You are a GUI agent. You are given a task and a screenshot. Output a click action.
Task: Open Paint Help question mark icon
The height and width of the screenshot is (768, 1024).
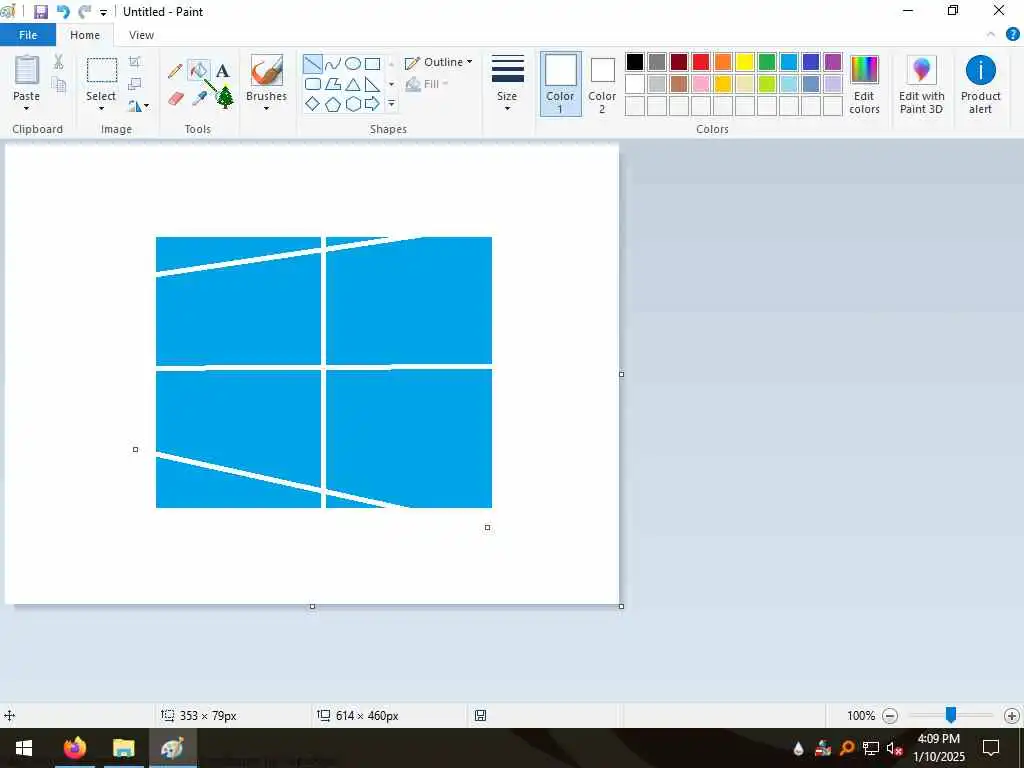[1013, 35]
